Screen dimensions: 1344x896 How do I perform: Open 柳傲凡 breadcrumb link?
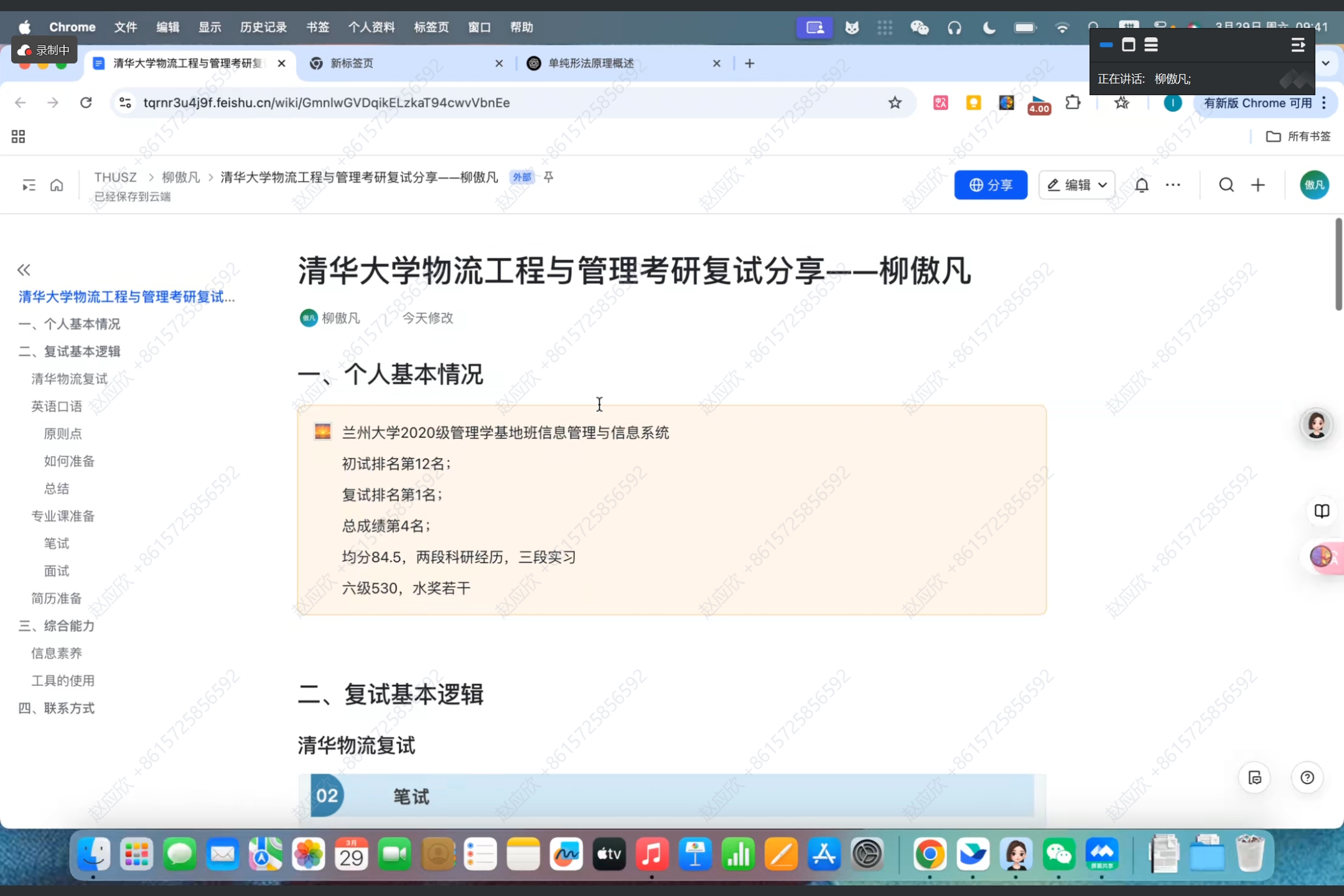[180, 177]
